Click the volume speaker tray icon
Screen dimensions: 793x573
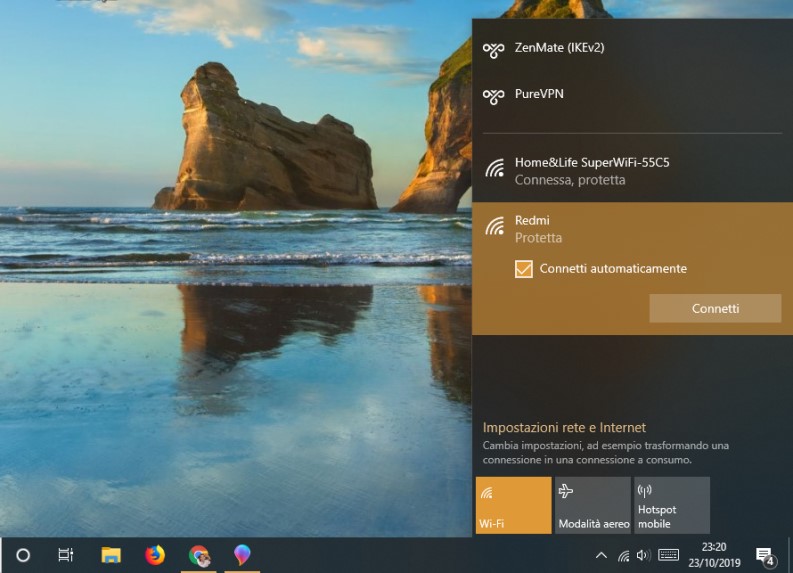pyautogui.click(x=643, y=555)
